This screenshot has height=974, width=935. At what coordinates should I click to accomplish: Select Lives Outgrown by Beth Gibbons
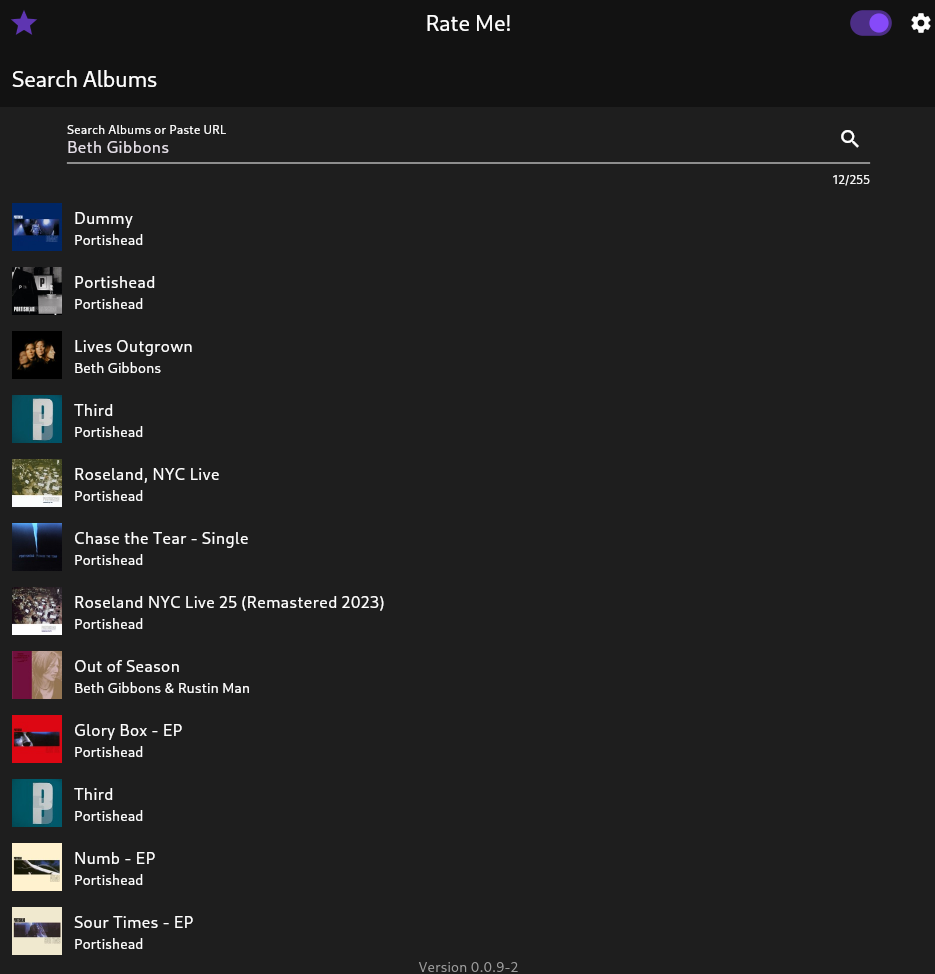coord(133,346)
